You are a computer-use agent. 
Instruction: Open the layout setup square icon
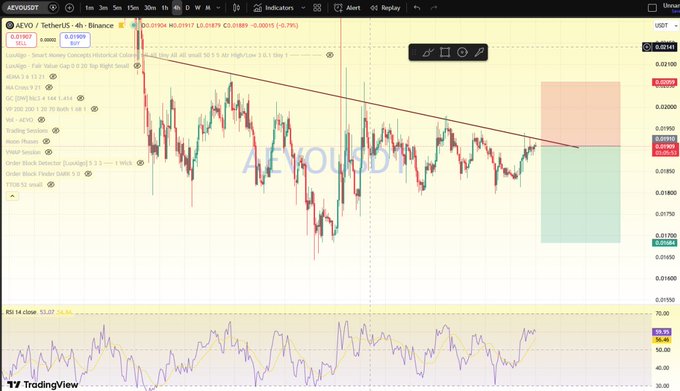tap(652, 8)
